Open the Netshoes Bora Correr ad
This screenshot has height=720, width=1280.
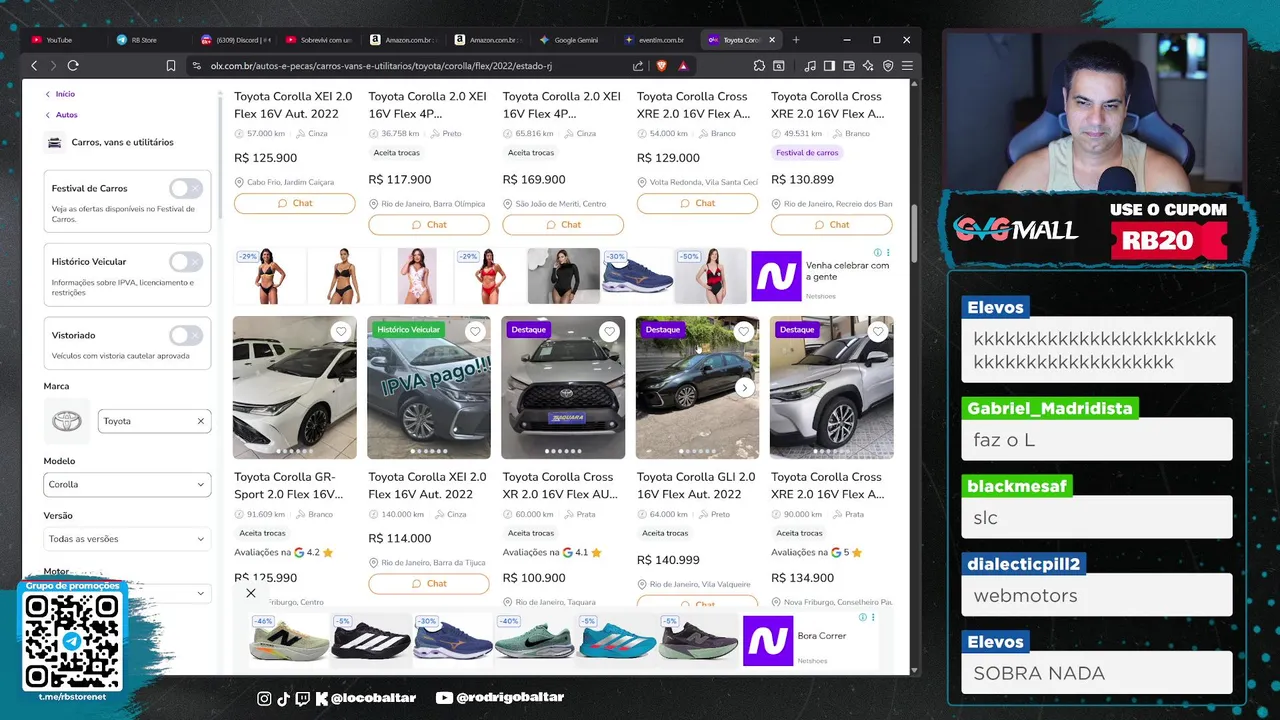point(810,640)
